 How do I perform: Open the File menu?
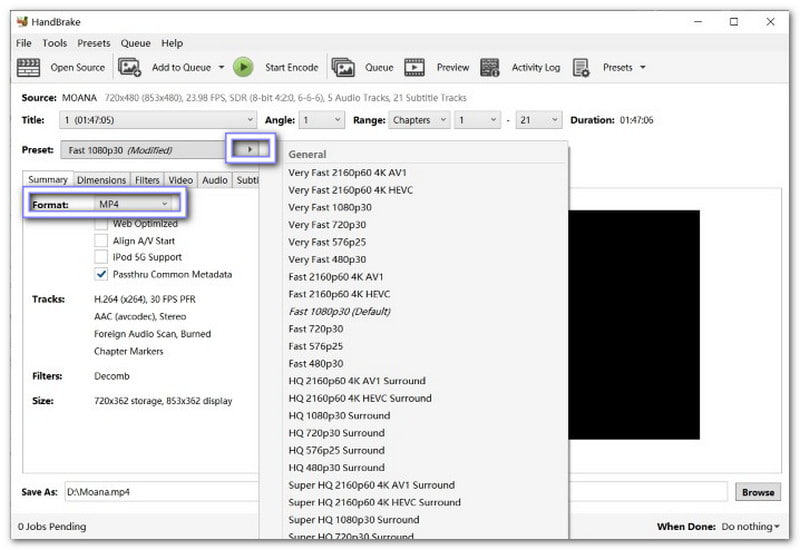click(x=23, y=43)
